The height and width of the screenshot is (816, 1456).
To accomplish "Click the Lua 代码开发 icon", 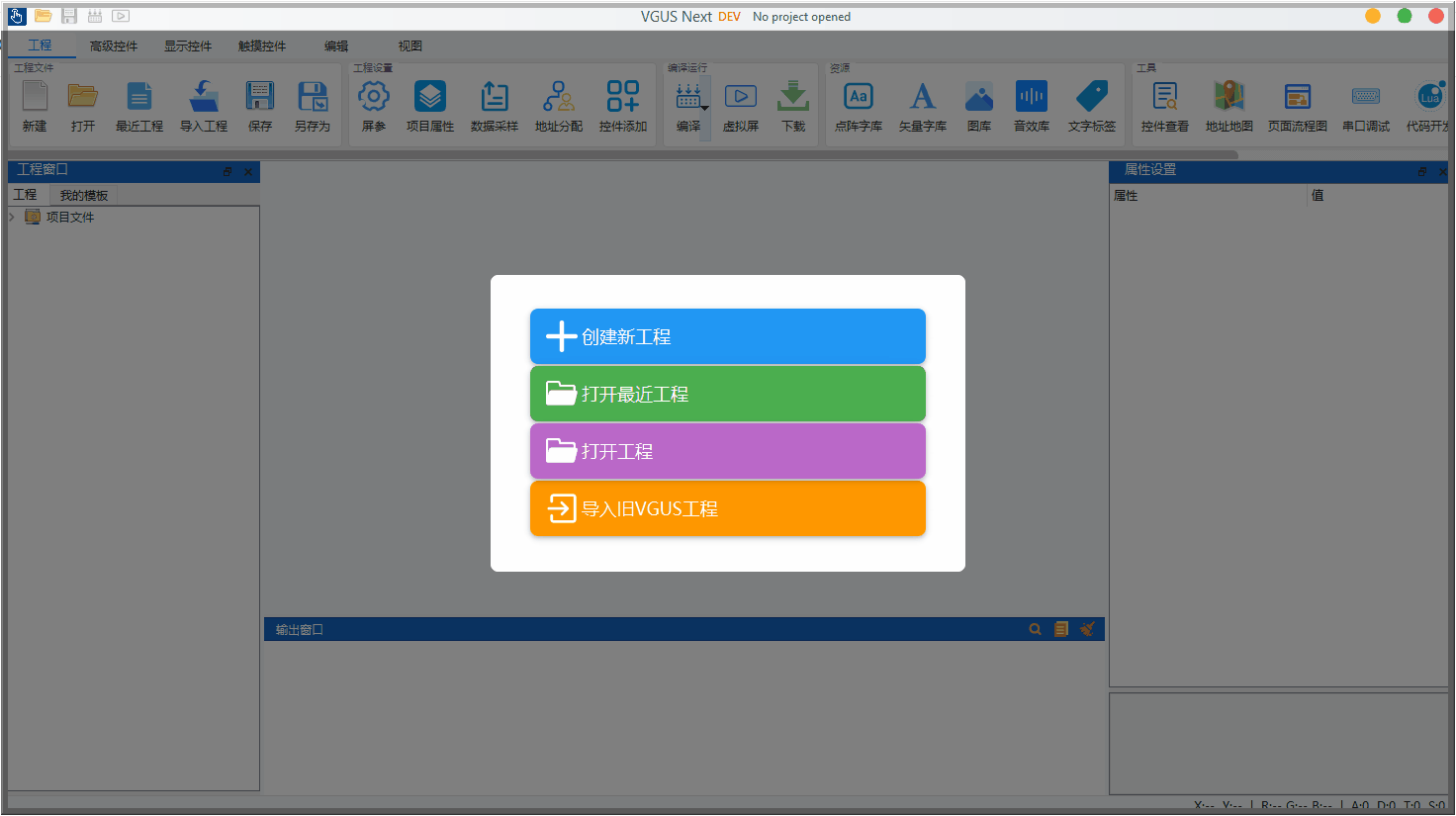I will [x=1430, y=96].
